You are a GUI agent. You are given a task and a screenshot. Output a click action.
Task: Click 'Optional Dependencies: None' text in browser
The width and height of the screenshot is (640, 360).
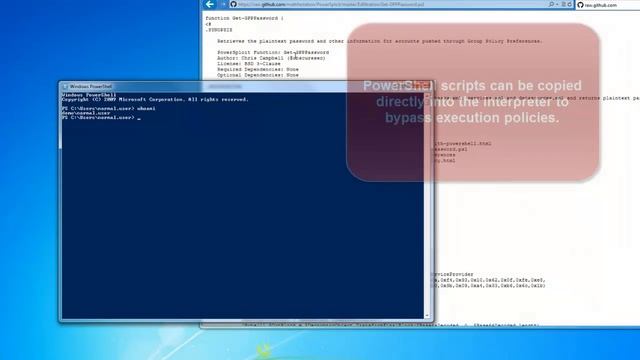[258, 76]
